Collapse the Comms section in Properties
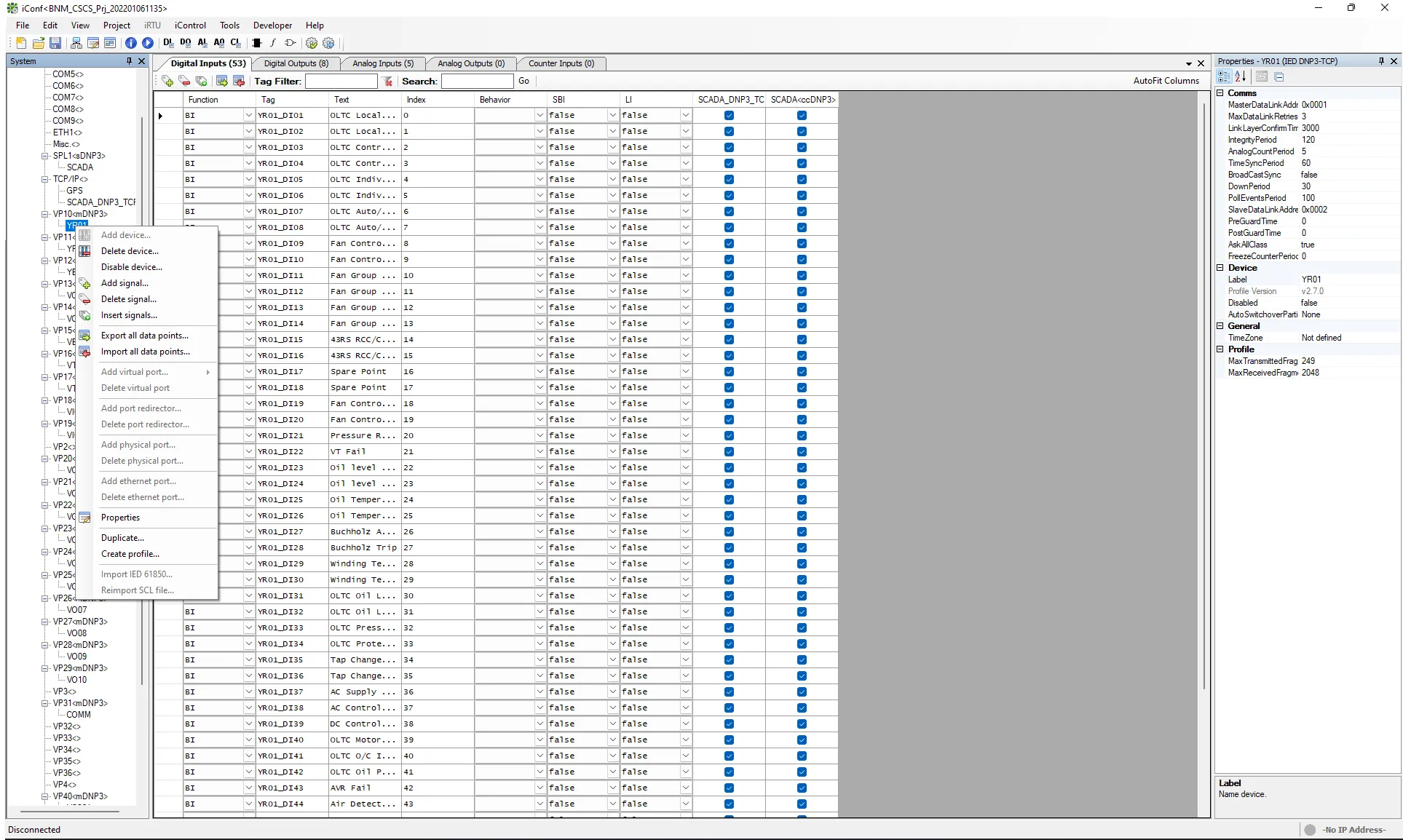Screen dimensions: 1403x840 pos(1221,93)
